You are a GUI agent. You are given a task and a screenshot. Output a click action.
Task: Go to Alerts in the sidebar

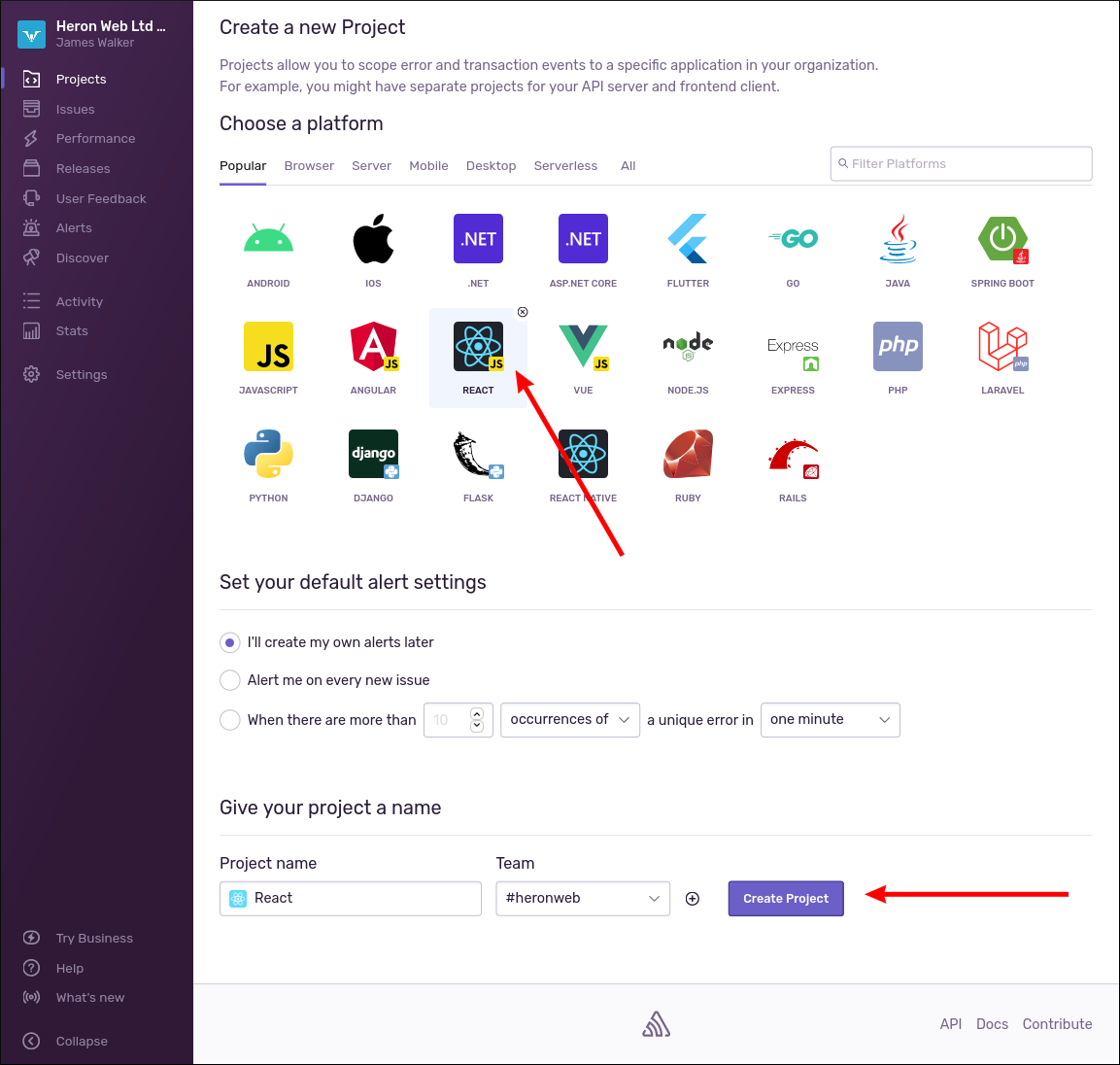[74, 228]
